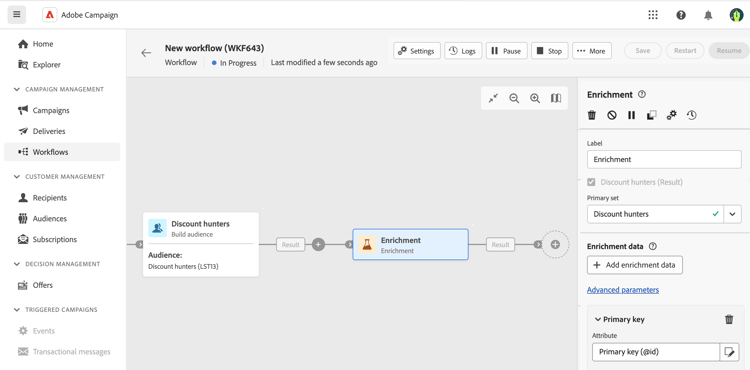This screenshot has height=370, width=750.
Task: Copy the Enrichment activity
Action: [x=651, y=115]
